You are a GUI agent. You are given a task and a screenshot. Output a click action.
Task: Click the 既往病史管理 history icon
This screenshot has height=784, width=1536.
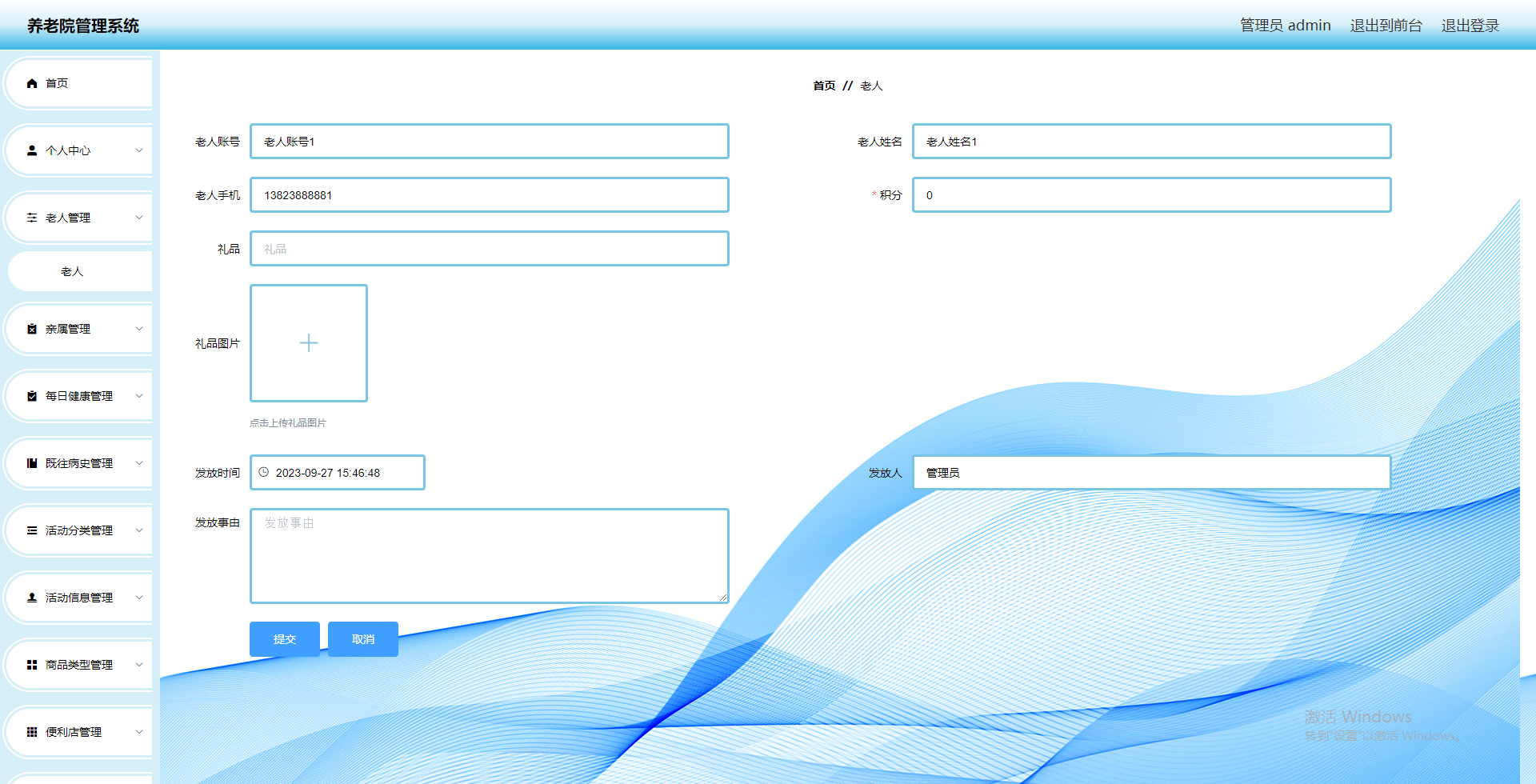point(32,463)
